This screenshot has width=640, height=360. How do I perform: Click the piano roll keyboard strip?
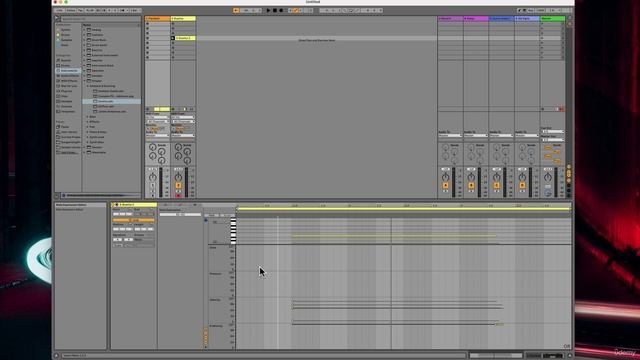[x=233, y=231]
